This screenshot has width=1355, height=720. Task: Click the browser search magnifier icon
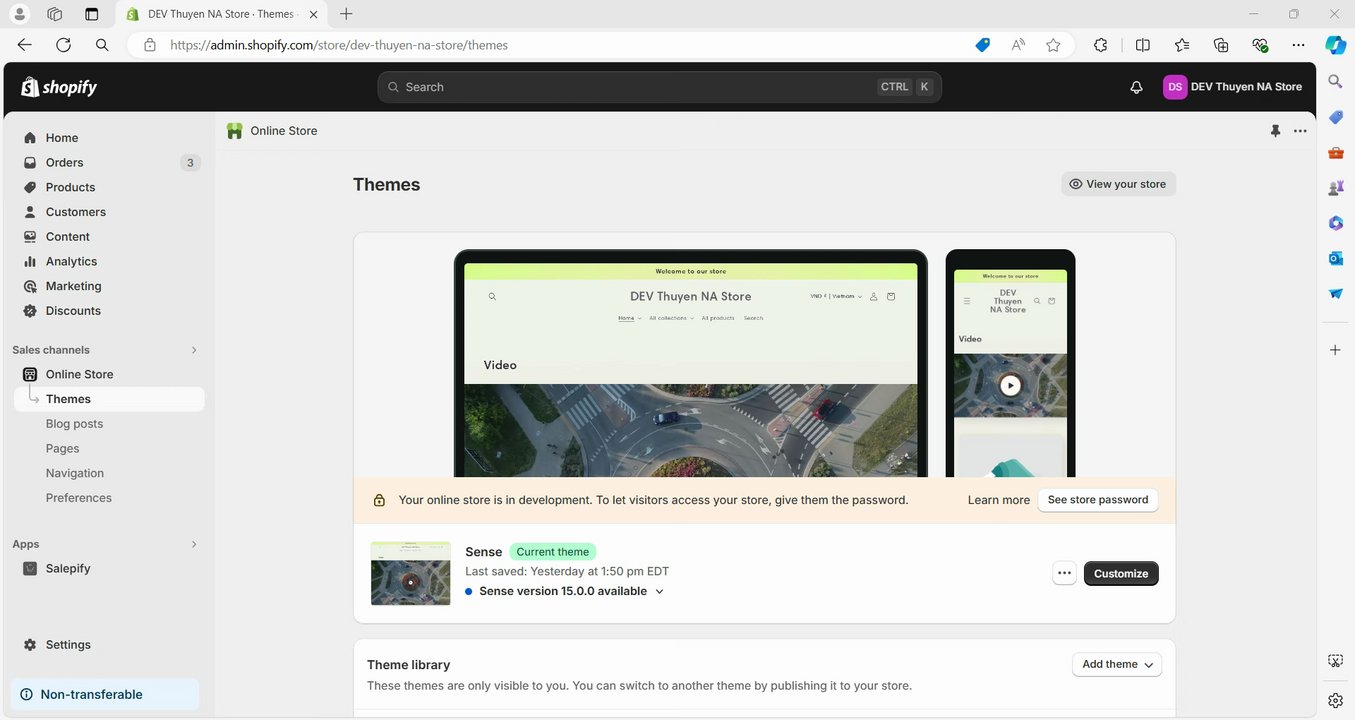tap(102, 45)
